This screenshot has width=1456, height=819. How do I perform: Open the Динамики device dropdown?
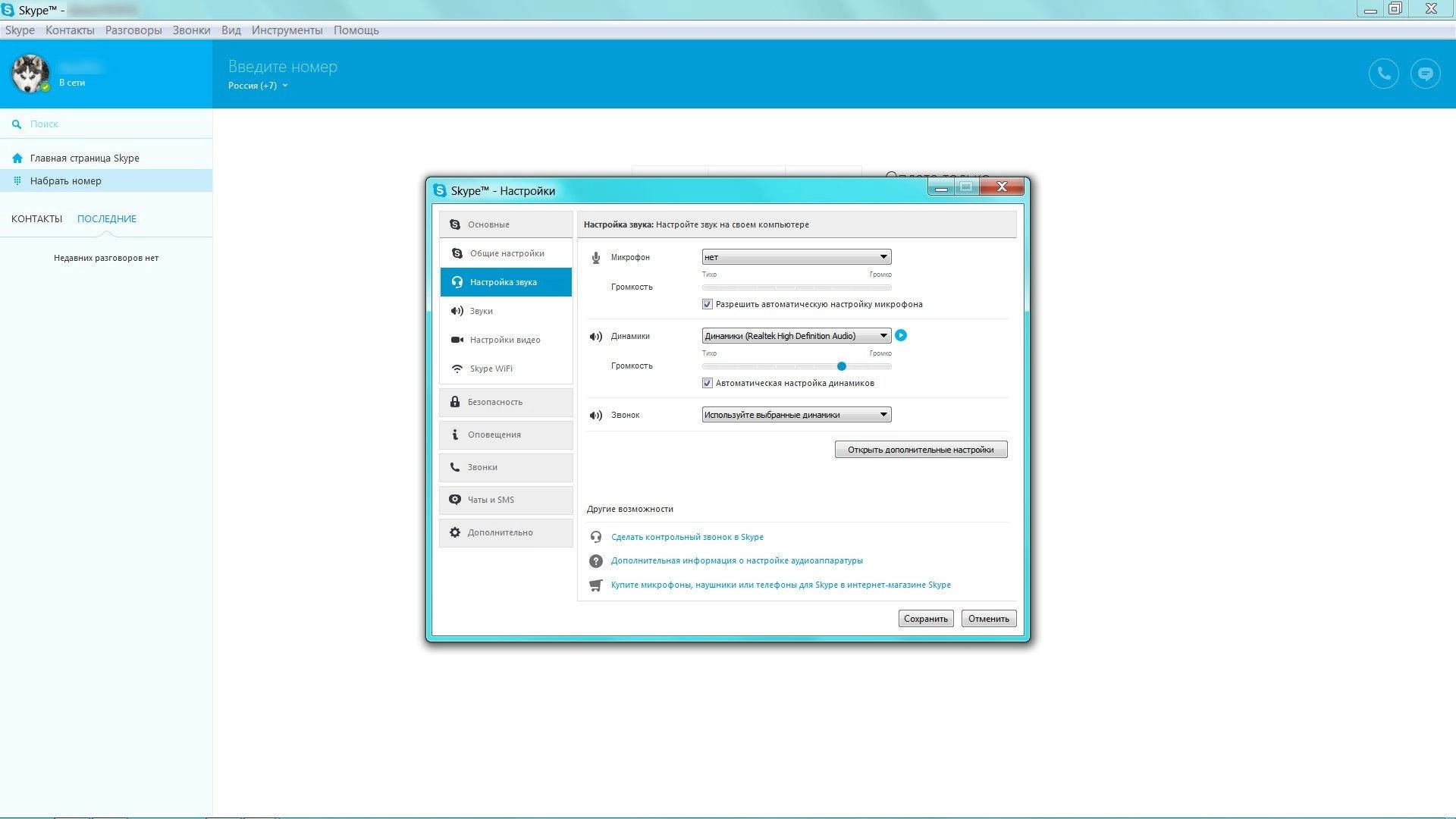[x=796, y=336]
